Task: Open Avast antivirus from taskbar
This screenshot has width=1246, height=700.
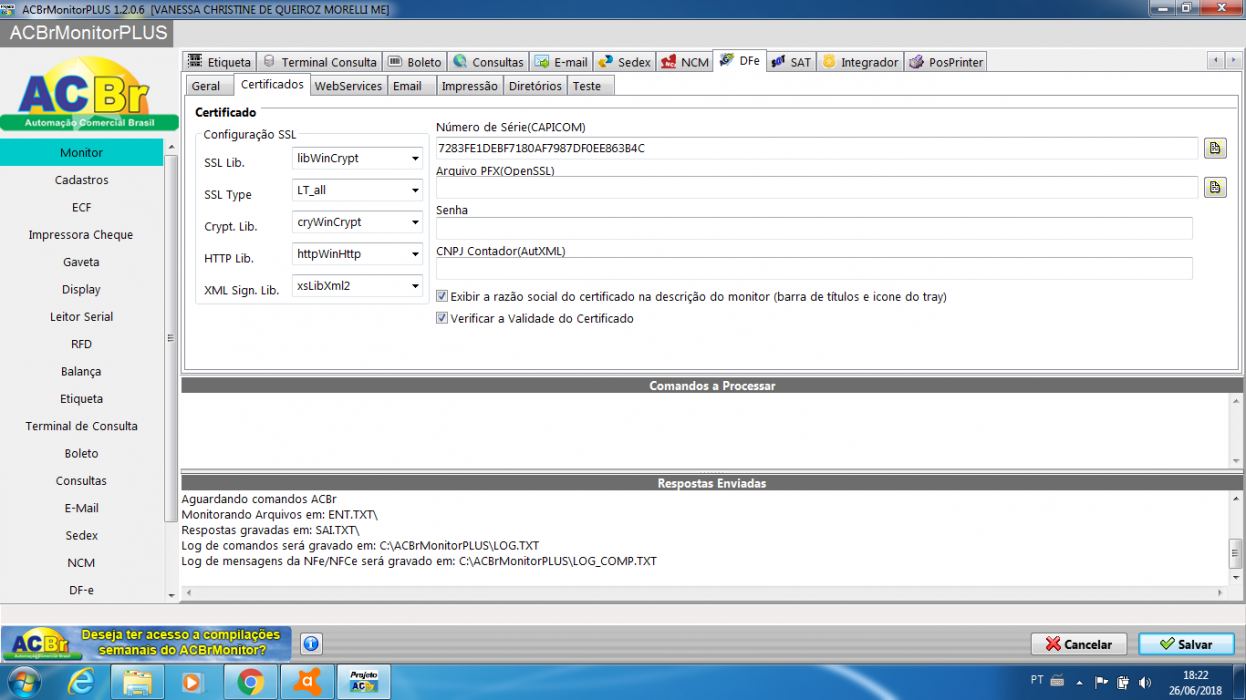Action: coord(306,683)
